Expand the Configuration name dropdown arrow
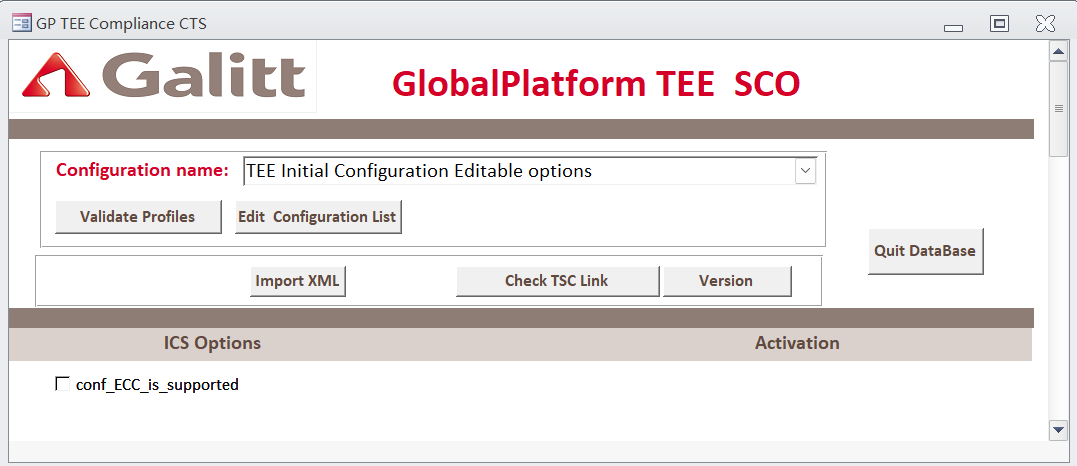Image resolution: width=1077 pixels, height=466 pixels. coord(805,171)
